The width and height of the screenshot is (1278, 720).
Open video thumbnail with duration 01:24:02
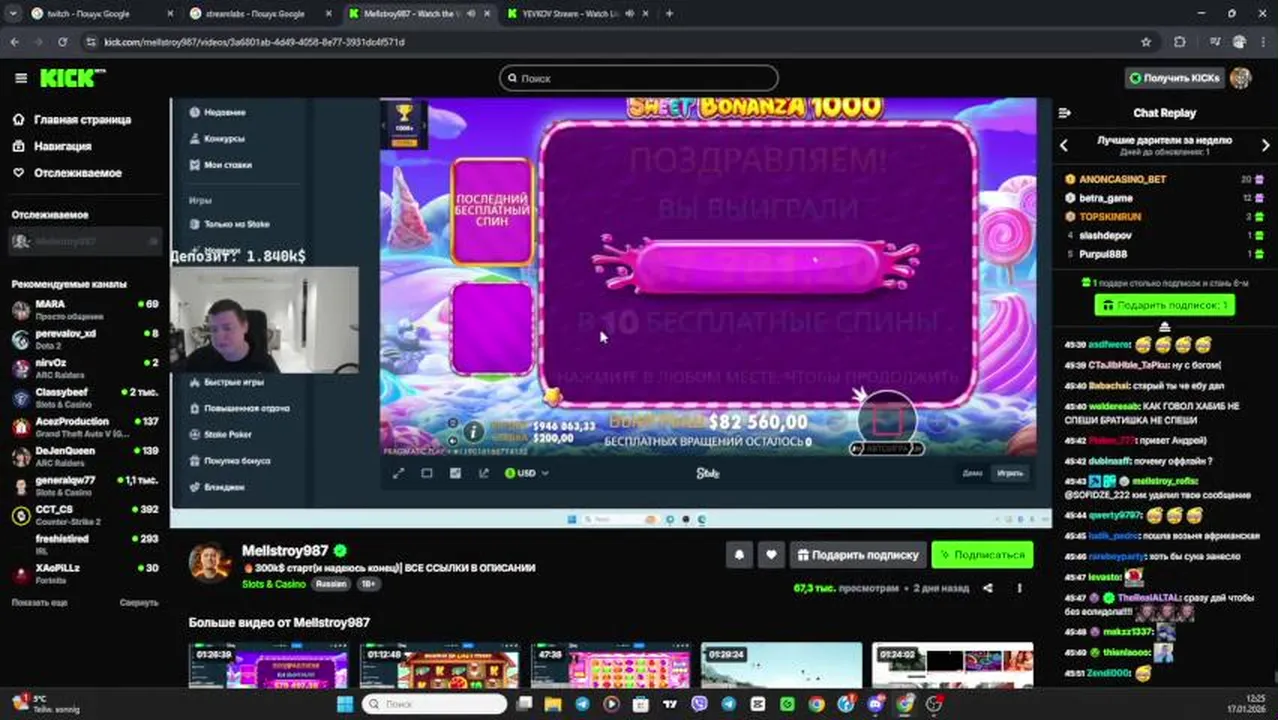[x=952, y=665]
